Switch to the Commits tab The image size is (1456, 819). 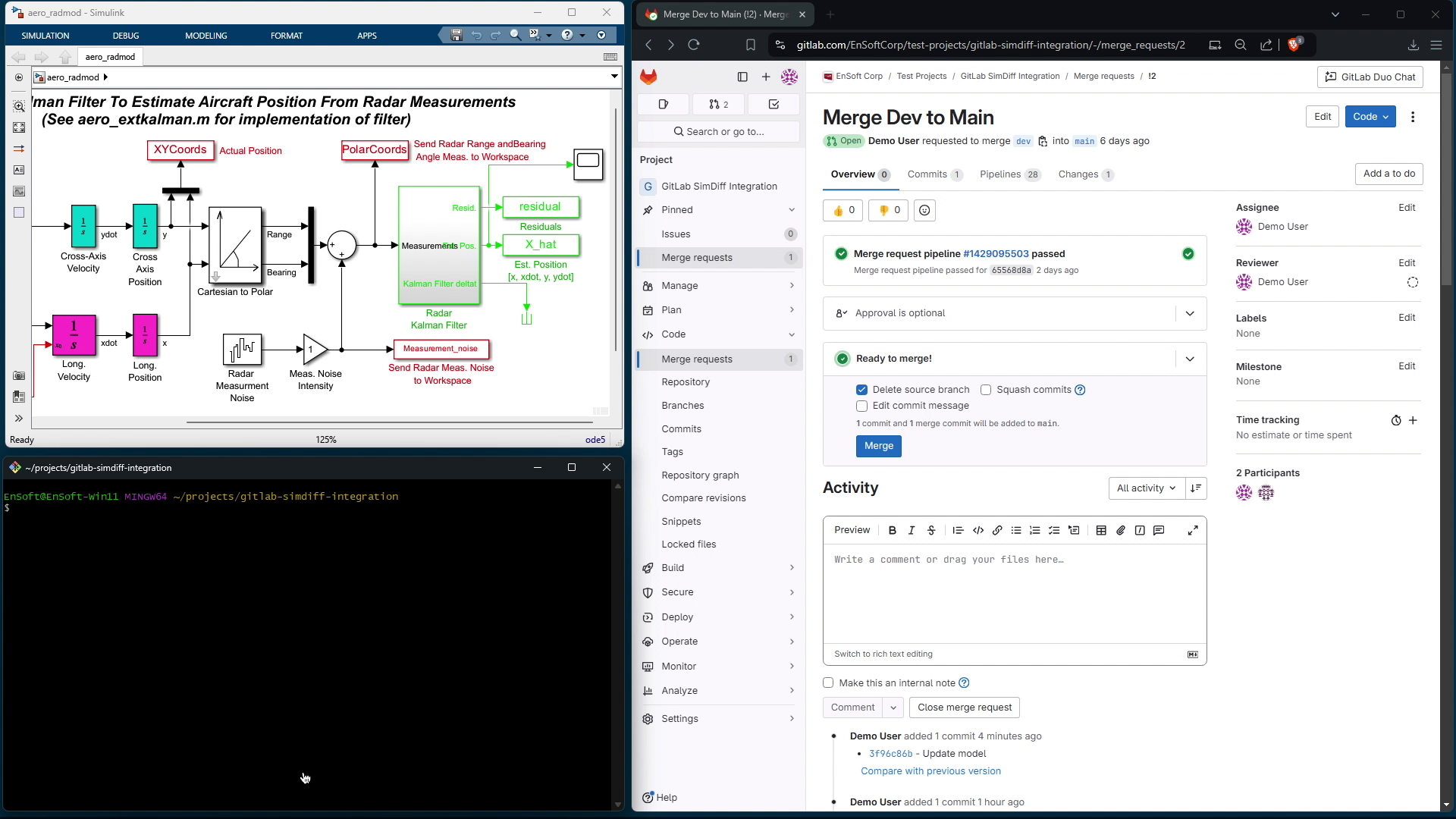pyautogui.click(x=934, y=174)
